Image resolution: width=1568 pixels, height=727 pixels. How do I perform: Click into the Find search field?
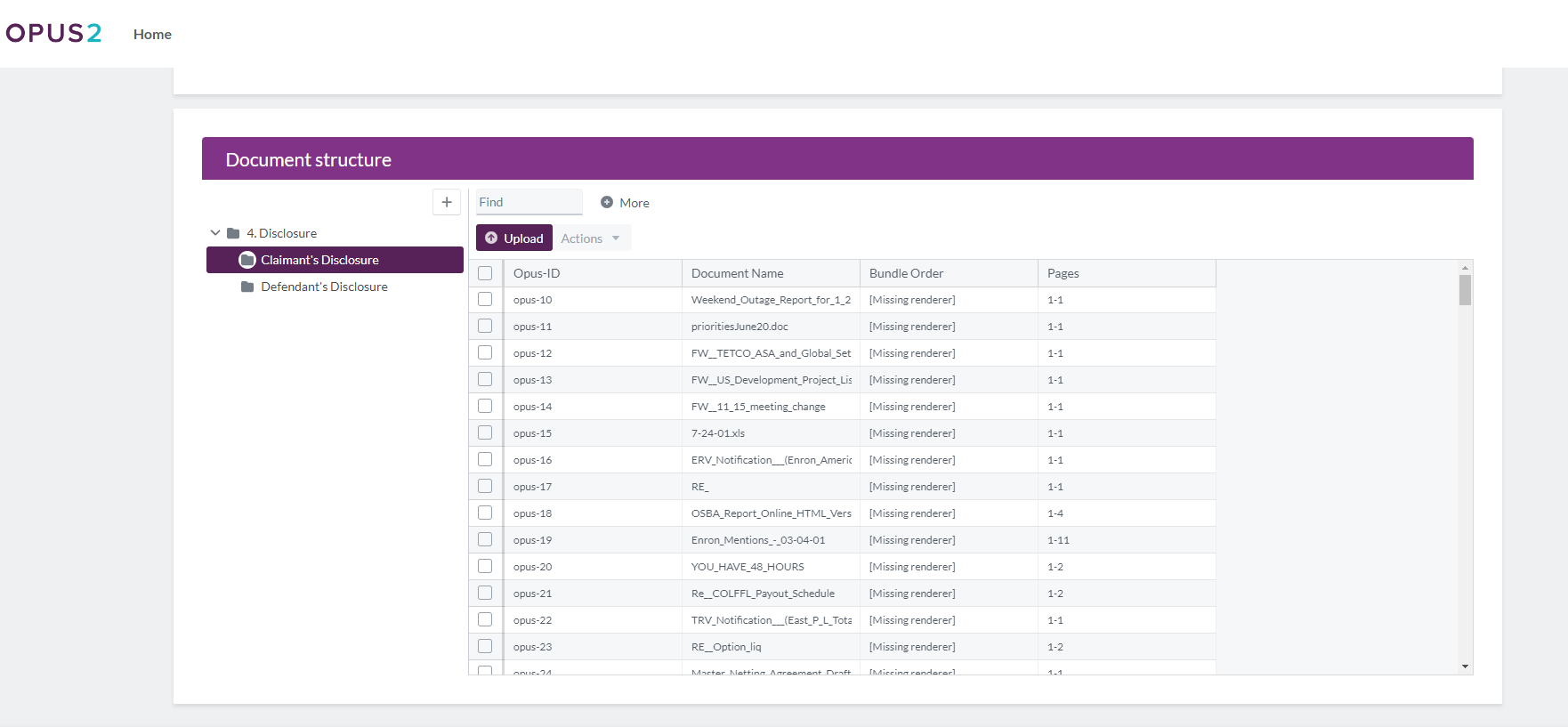pos(529,202)
